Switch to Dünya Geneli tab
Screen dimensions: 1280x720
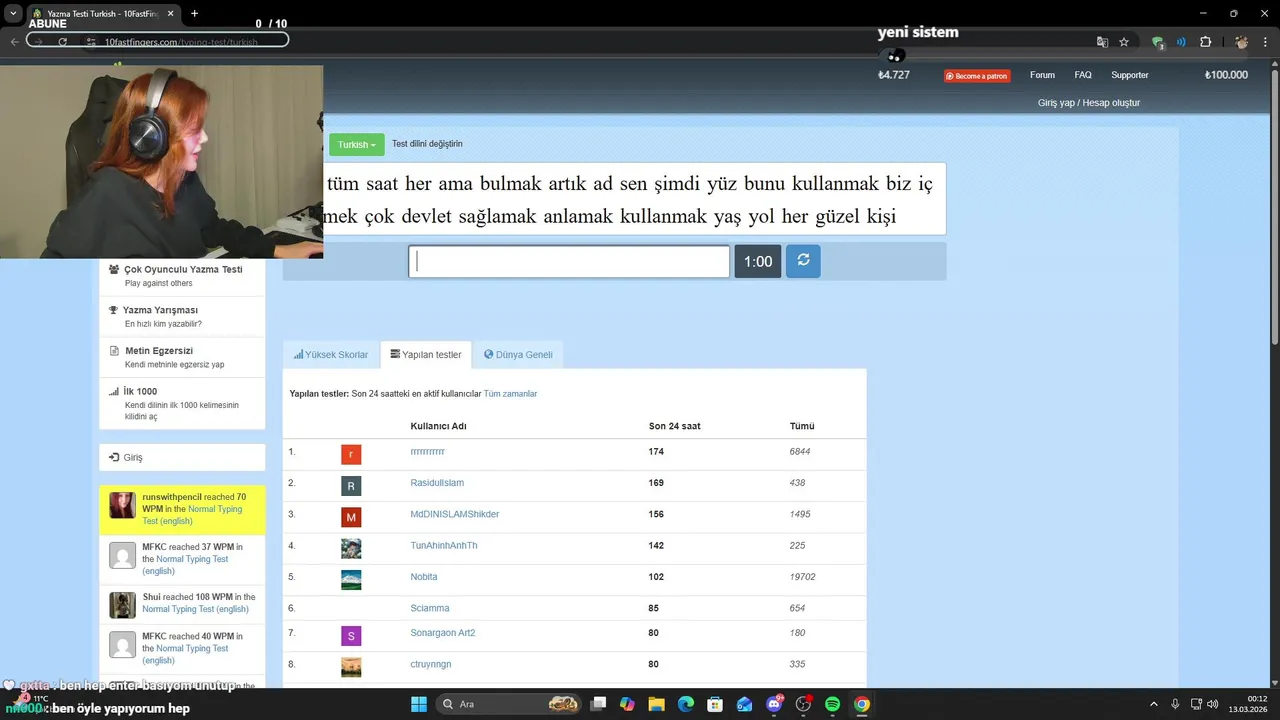coord(518,355)
